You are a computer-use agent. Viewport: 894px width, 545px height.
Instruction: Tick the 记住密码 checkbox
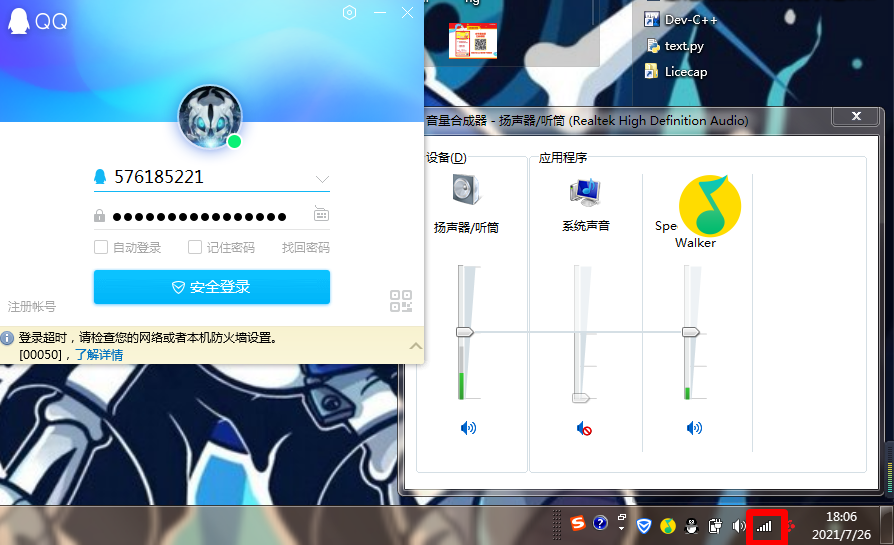(x=195, y=247)
